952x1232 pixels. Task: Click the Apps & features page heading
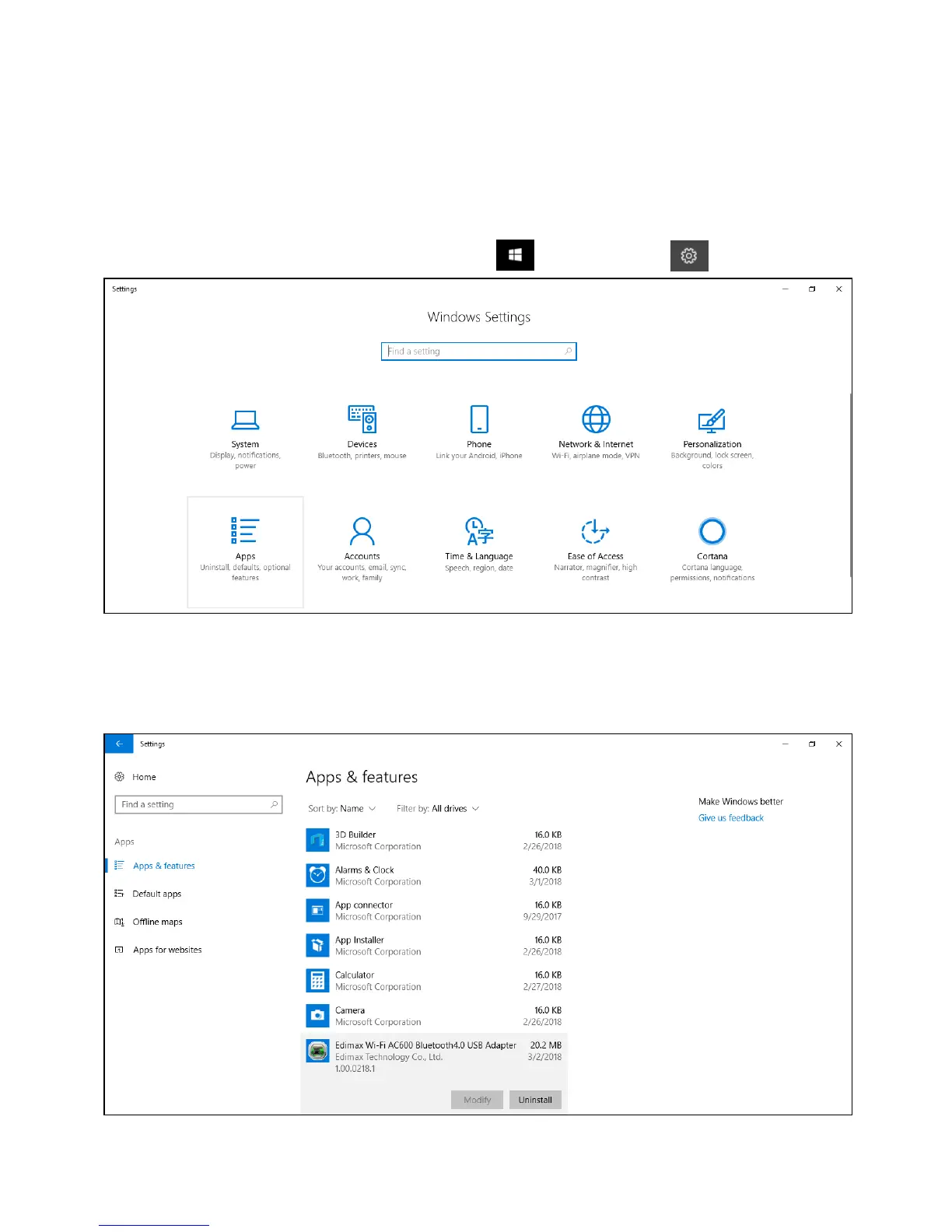coord(362,777)
